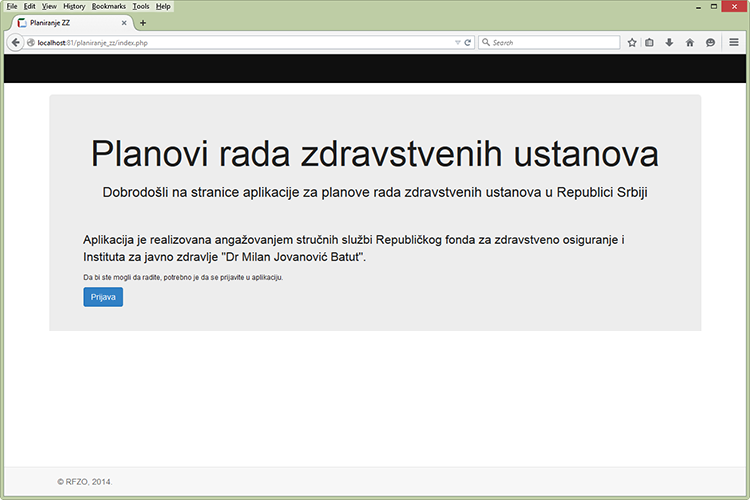The image size is (750, 500).
Task: Open a new tab with plus button
Action: (x=143, y=23)
